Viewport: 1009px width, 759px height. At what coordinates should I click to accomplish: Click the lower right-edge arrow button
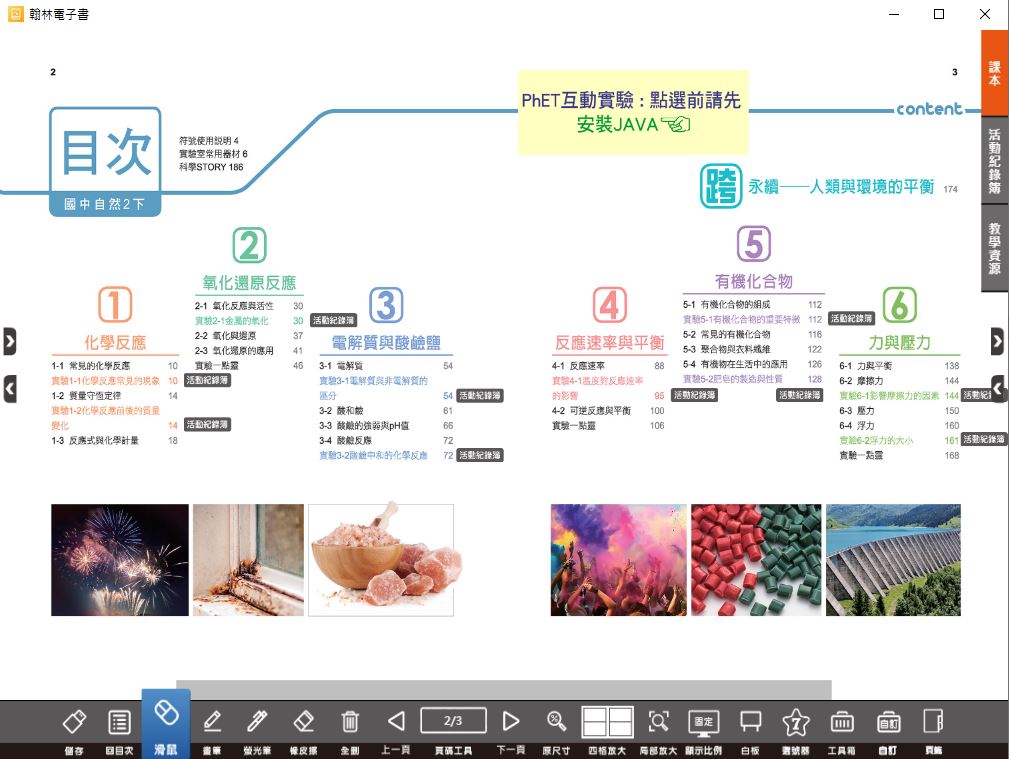pos(998,389)
